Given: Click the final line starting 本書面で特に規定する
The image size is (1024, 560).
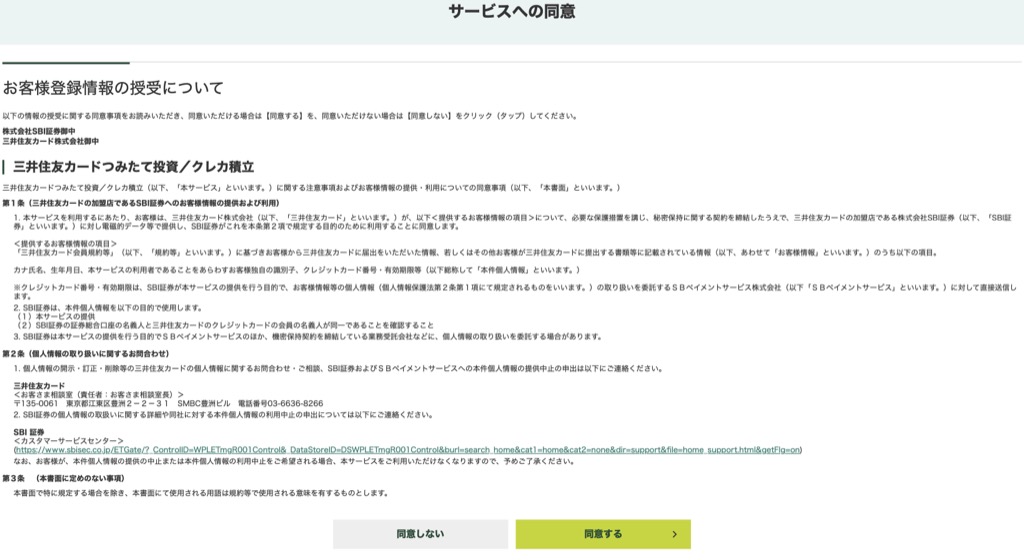Looking at the screenshot, I should click(x=202, y=493).
